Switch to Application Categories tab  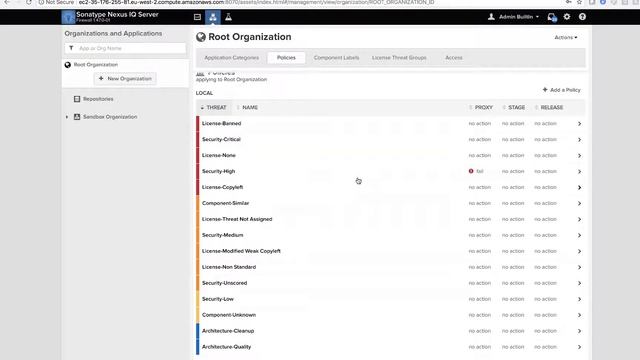[x=231, y=58]
